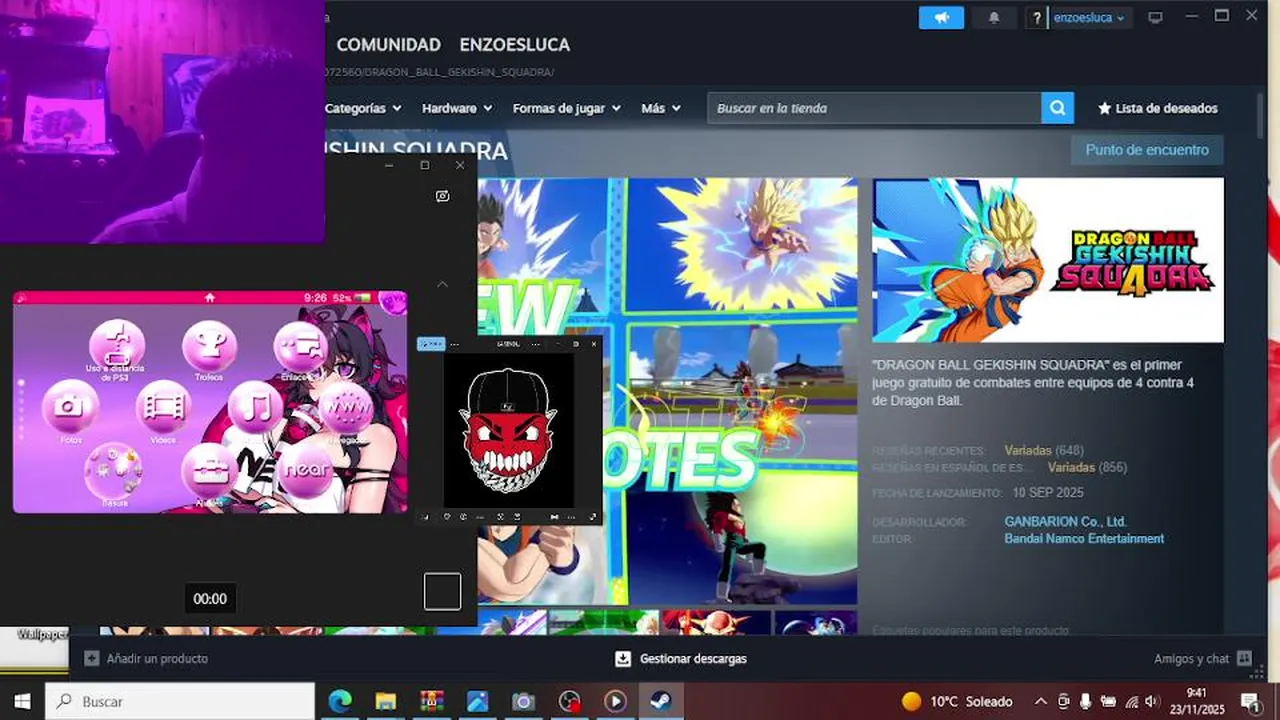This screenshot has width=1280, height=720.
Task: Expand the Hardware store menu
Action: [457, 108]
